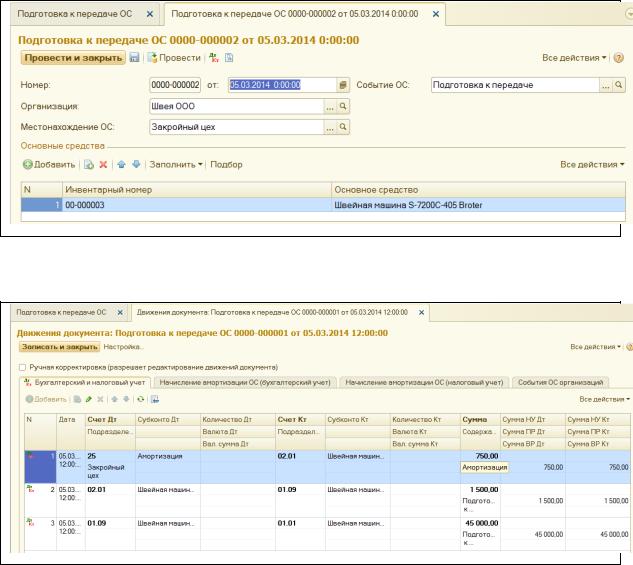
Task: Click the Провести и закрыть button
Action: (x=73, y=58)
